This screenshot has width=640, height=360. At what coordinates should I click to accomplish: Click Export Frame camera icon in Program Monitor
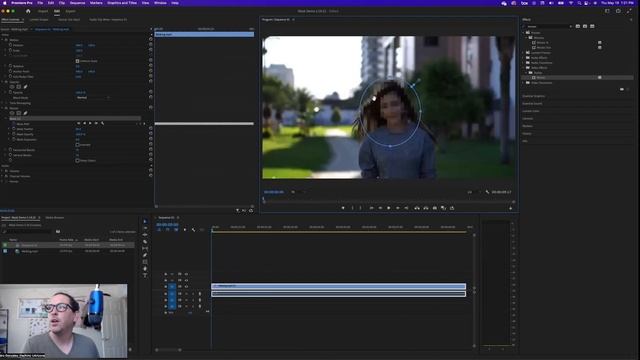tap(435, 208)
